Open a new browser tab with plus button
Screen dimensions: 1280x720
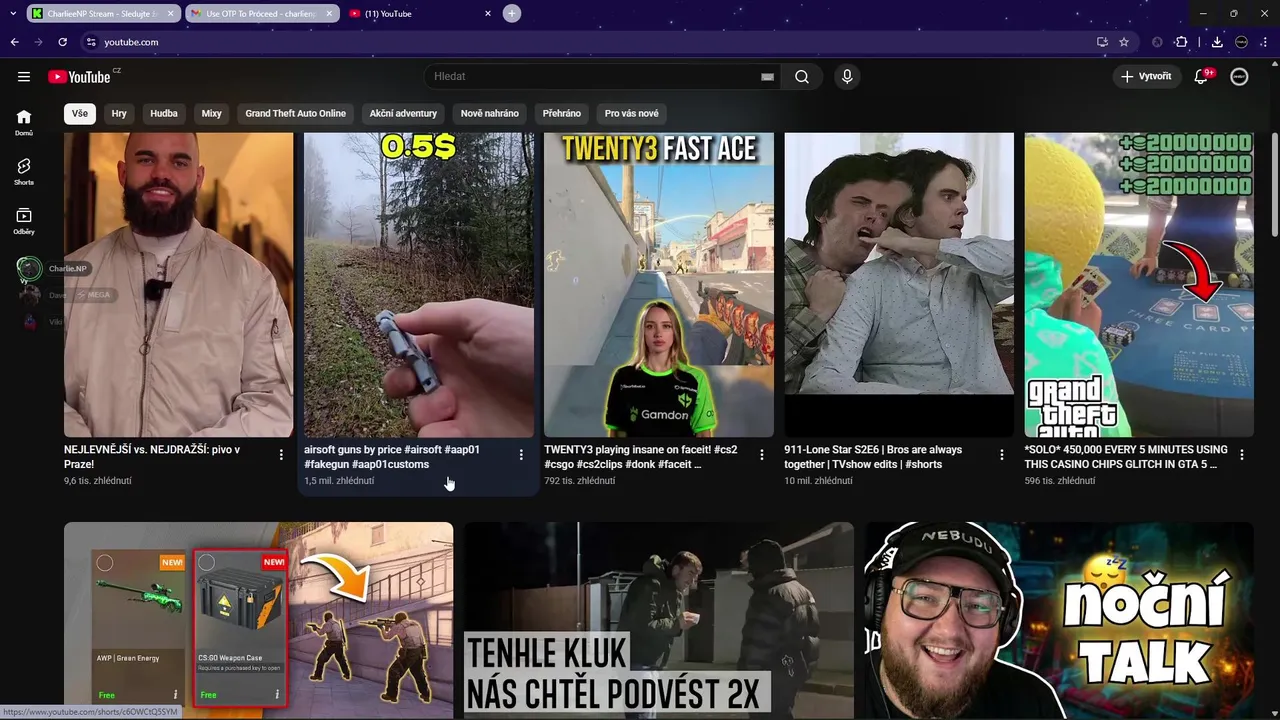click(x=511, y=14)
